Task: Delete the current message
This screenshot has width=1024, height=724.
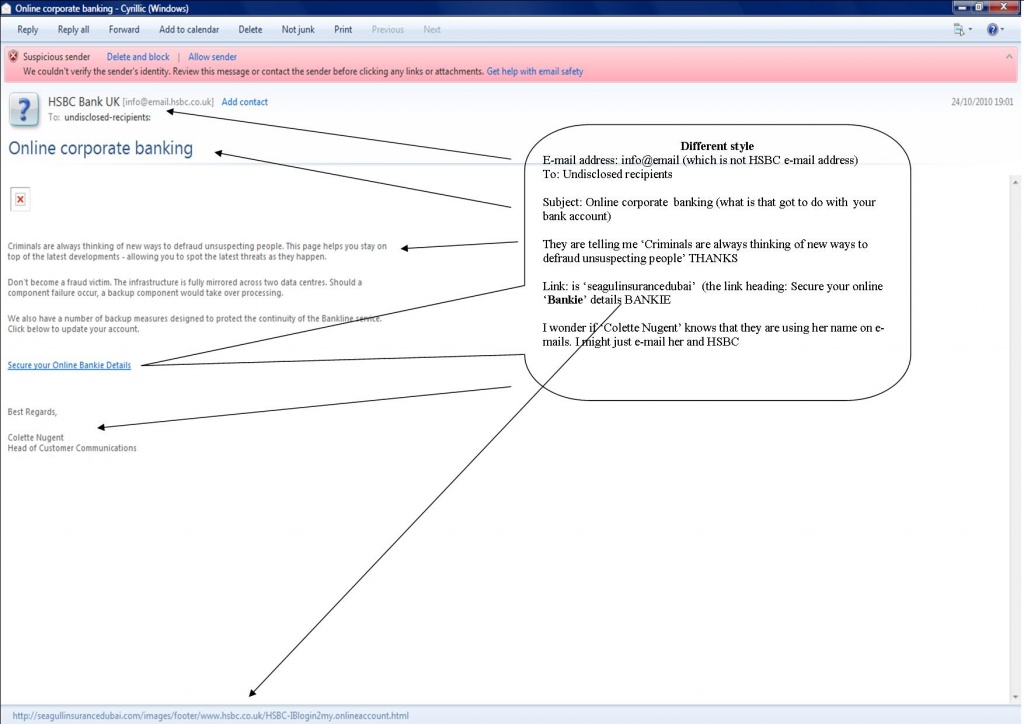Action: tap(250, 30)
